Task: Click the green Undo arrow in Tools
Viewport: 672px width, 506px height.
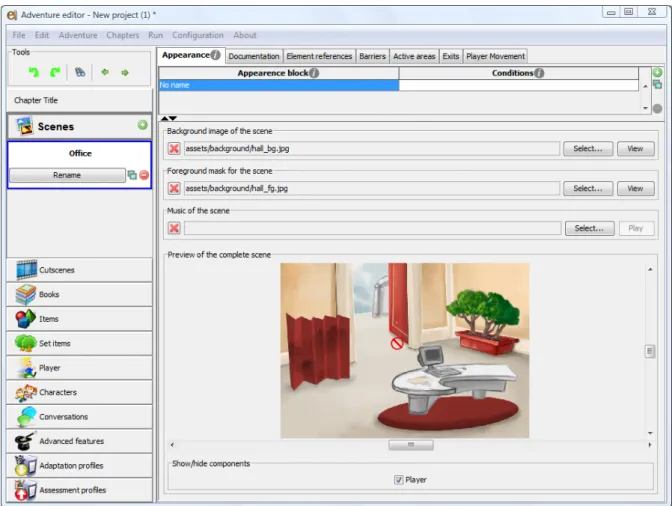Action: [34, 72]
